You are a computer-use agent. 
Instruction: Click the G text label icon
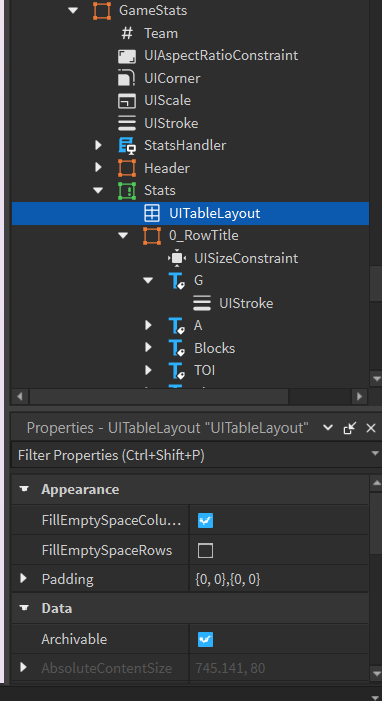177,281
